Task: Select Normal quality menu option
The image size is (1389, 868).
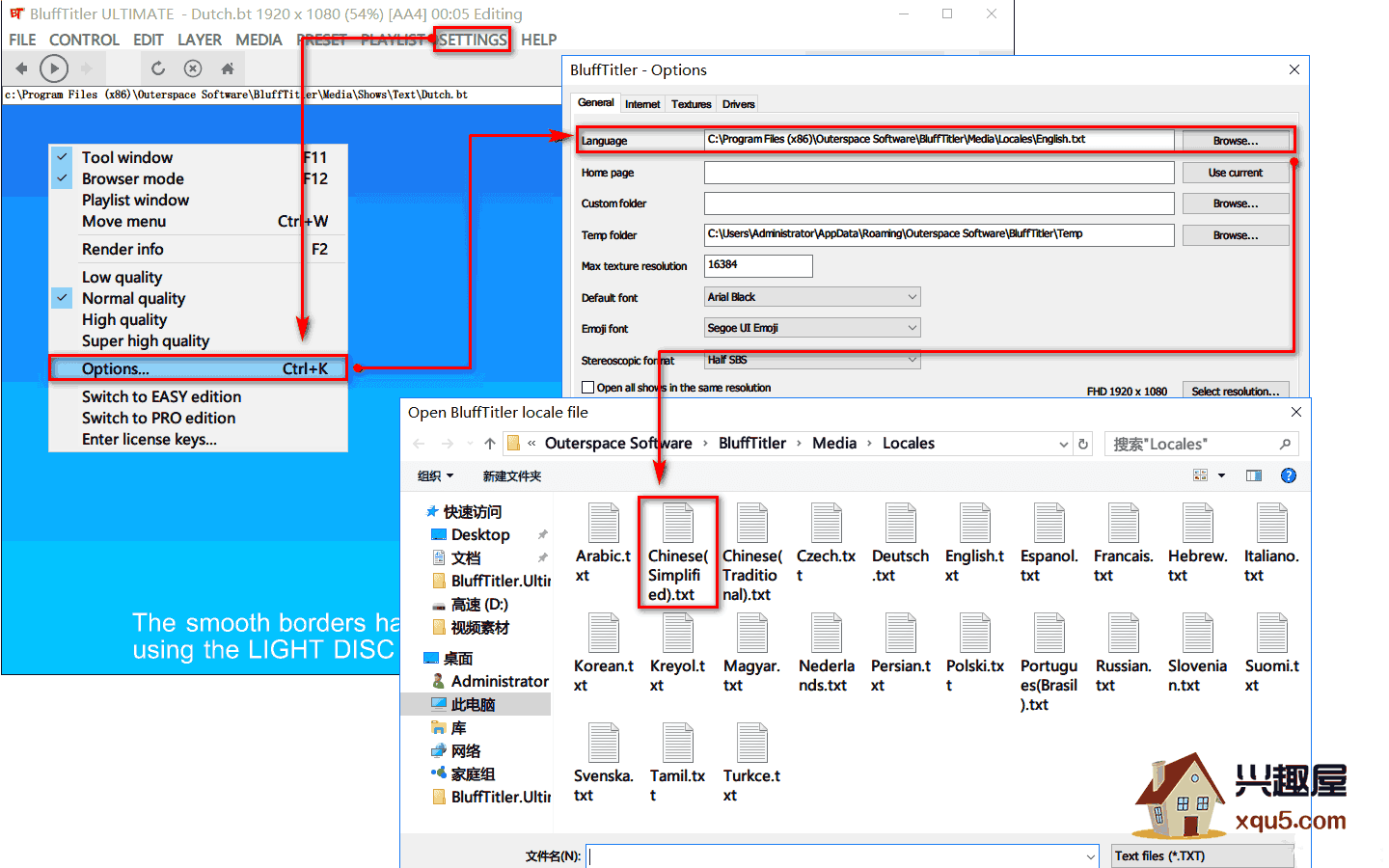Action: pyautogui.click(x=198, y=298)
